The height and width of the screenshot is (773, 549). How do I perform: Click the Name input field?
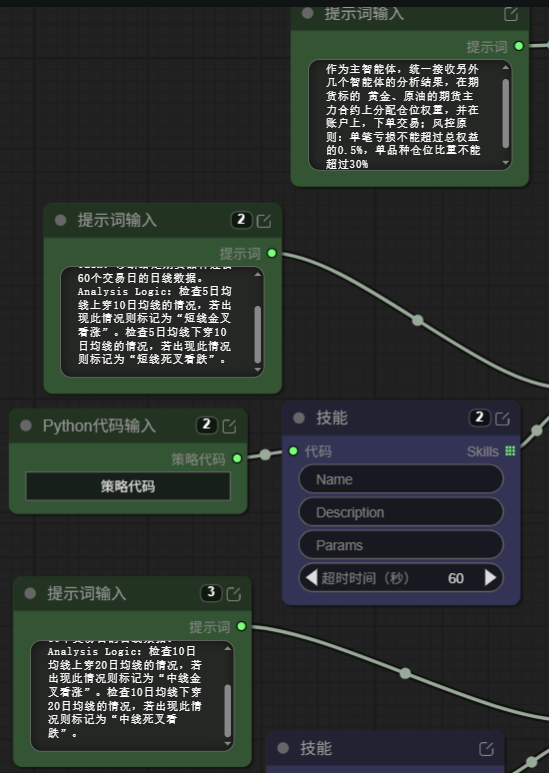point(401,479)
